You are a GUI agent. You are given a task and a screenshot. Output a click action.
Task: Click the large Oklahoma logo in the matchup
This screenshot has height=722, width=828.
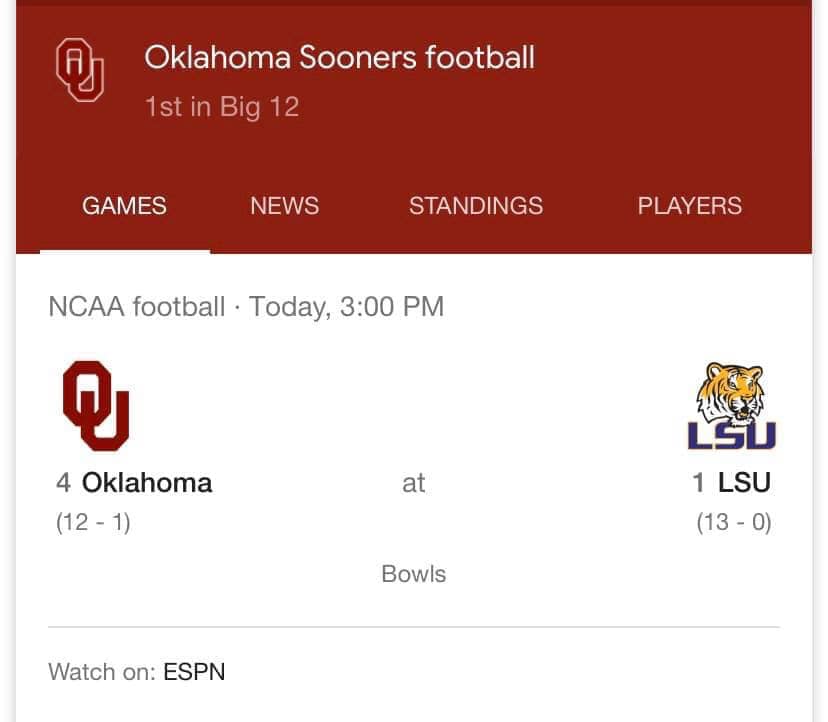[96, 405]
